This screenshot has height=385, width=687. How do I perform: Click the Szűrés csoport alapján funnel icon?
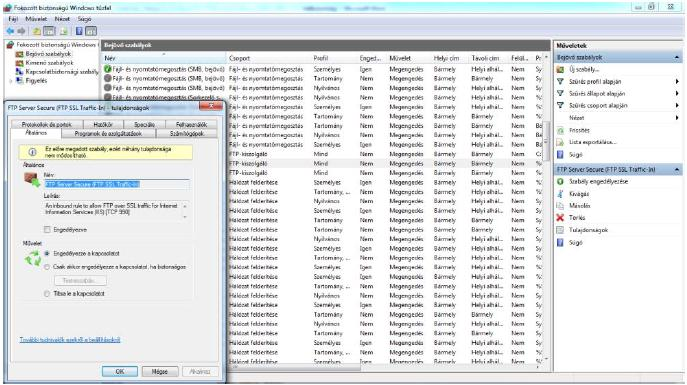pos(560,106)
